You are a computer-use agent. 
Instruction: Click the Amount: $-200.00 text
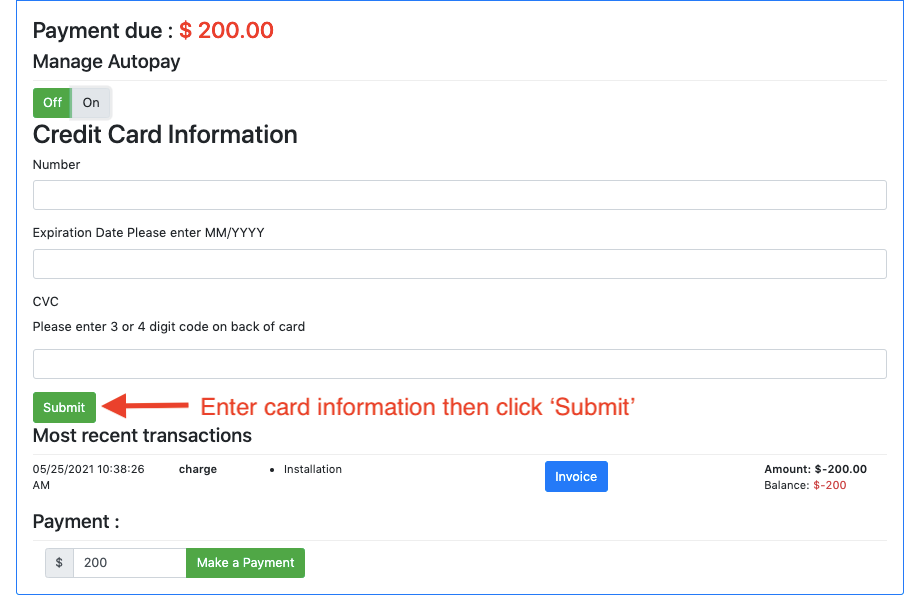click(x=815, y=469)
